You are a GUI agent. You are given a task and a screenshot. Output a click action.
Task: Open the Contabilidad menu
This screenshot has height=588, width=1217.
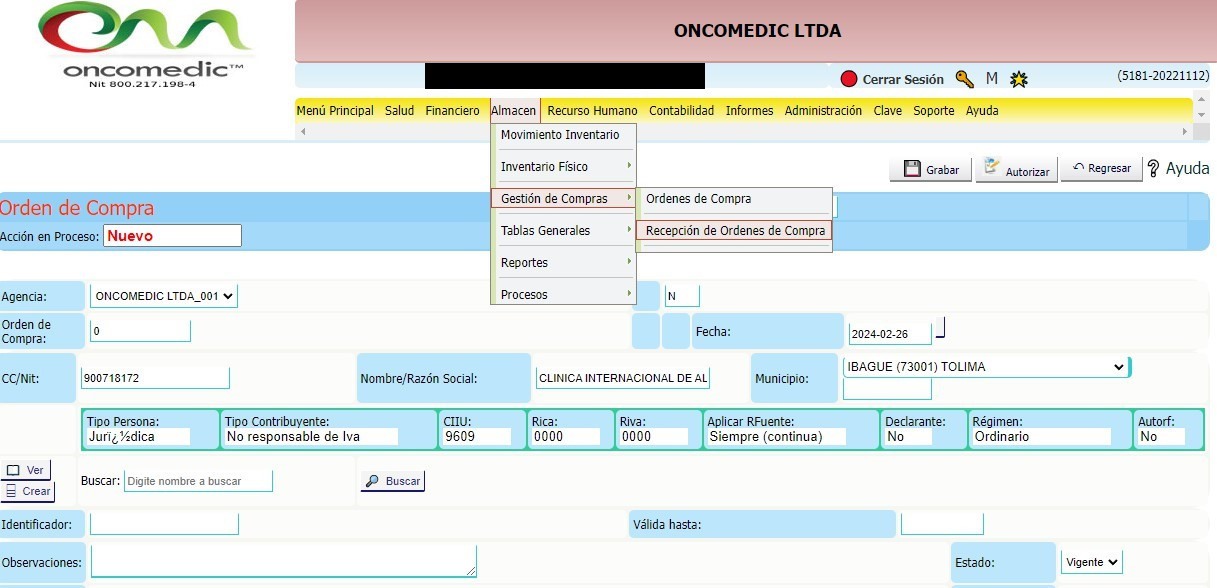(681, 111)
